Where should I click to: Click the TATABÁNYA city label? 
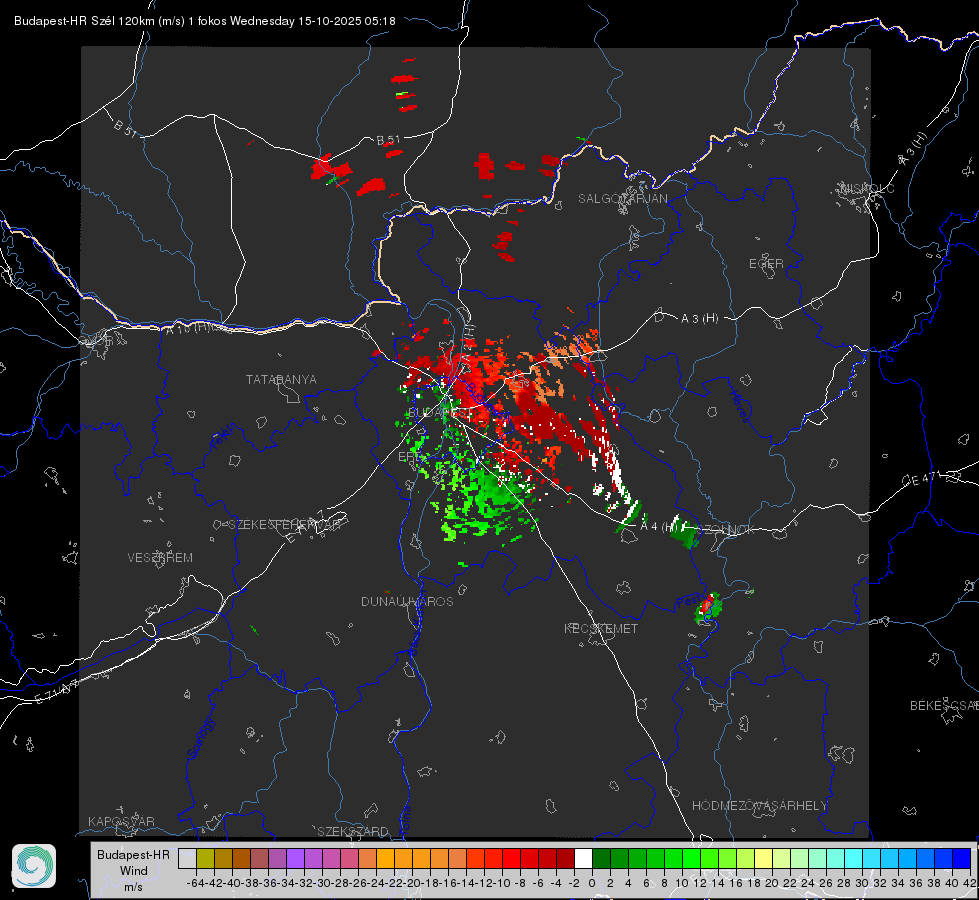pyautogui.click(x=281, y=379)
